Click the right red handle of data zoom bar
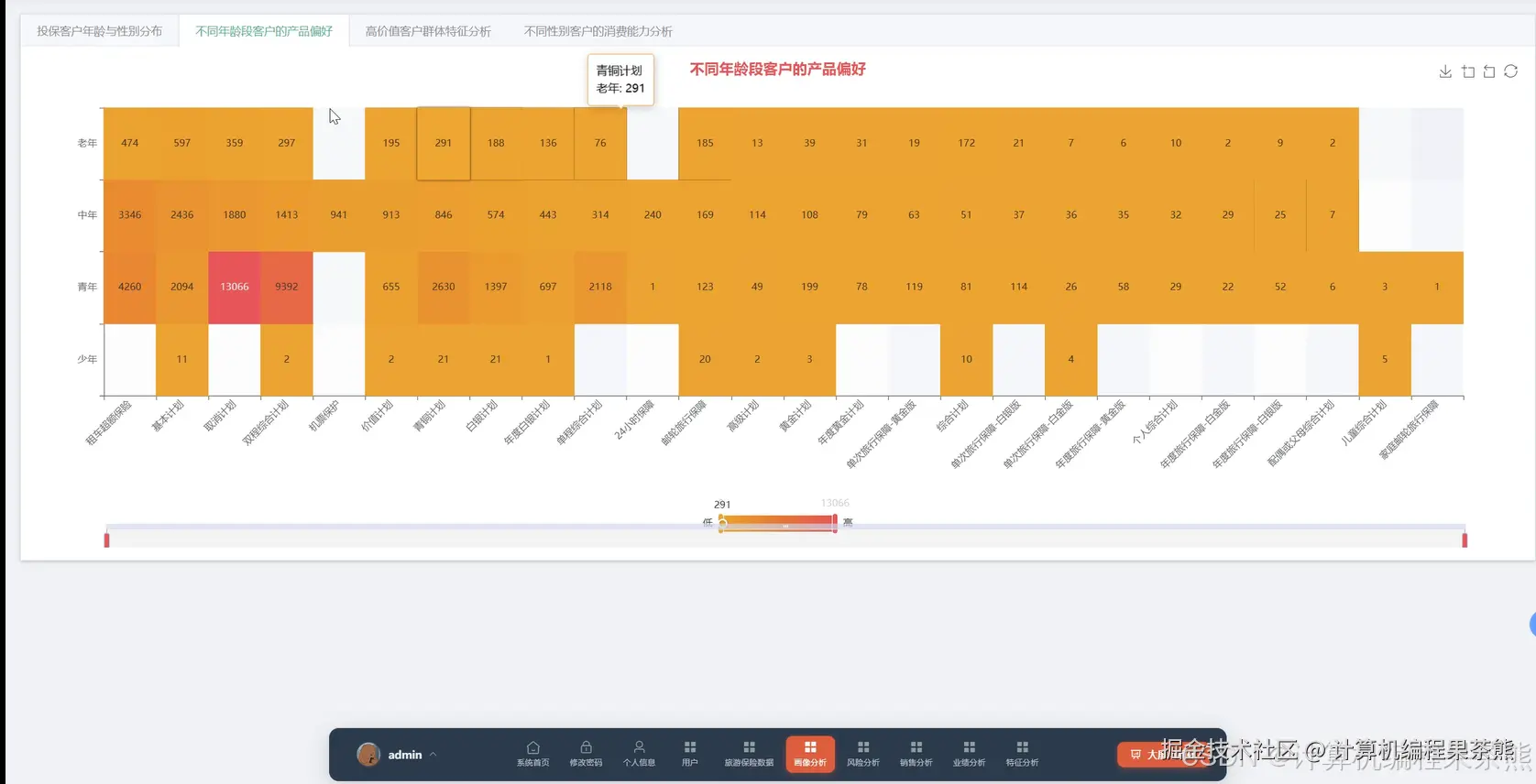The image size is (1536, 784). [x=1465, y=540]
